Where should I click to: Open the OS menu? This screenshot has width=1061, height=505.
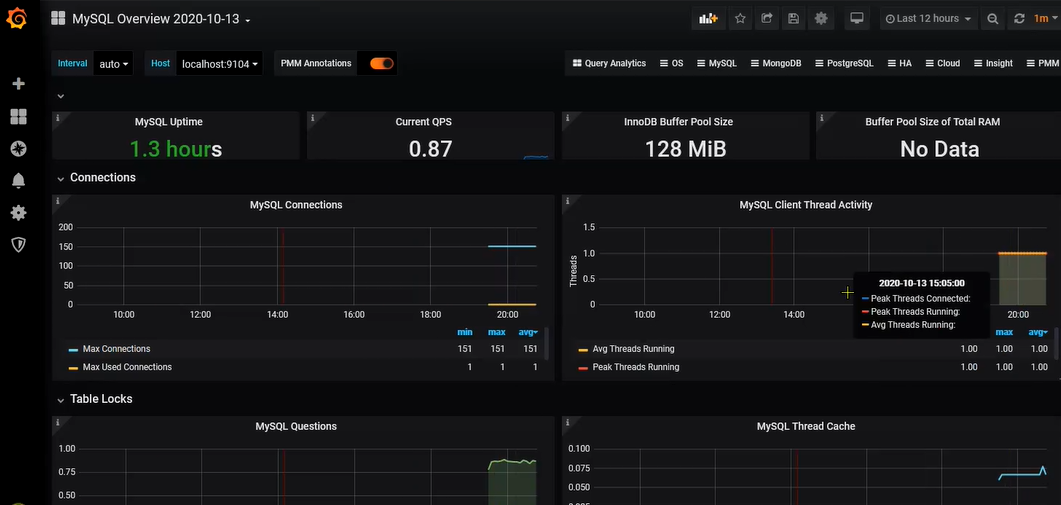click(671, 63)
